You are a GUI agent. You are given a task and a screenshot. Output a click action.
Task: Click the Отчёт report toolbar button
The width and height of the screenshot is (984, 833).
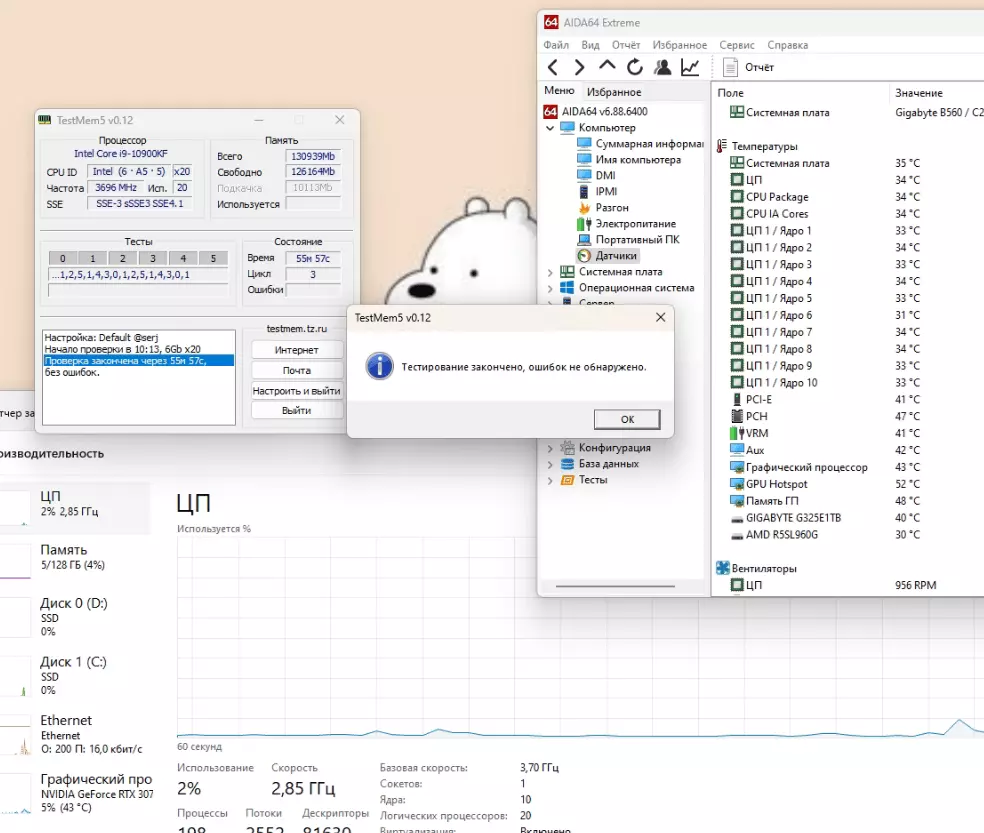click(x=749, y=67)
